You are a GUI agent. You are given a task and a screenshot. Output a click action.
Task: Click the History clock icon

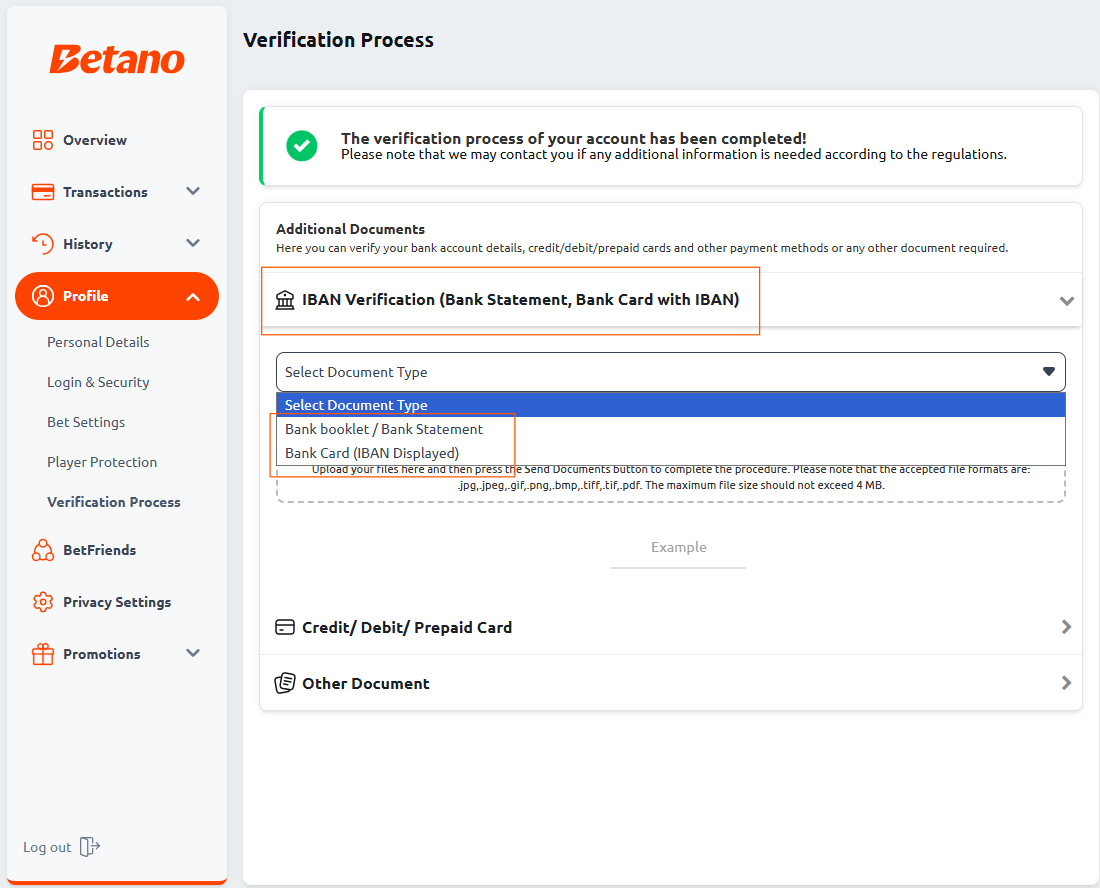point(43,243)
